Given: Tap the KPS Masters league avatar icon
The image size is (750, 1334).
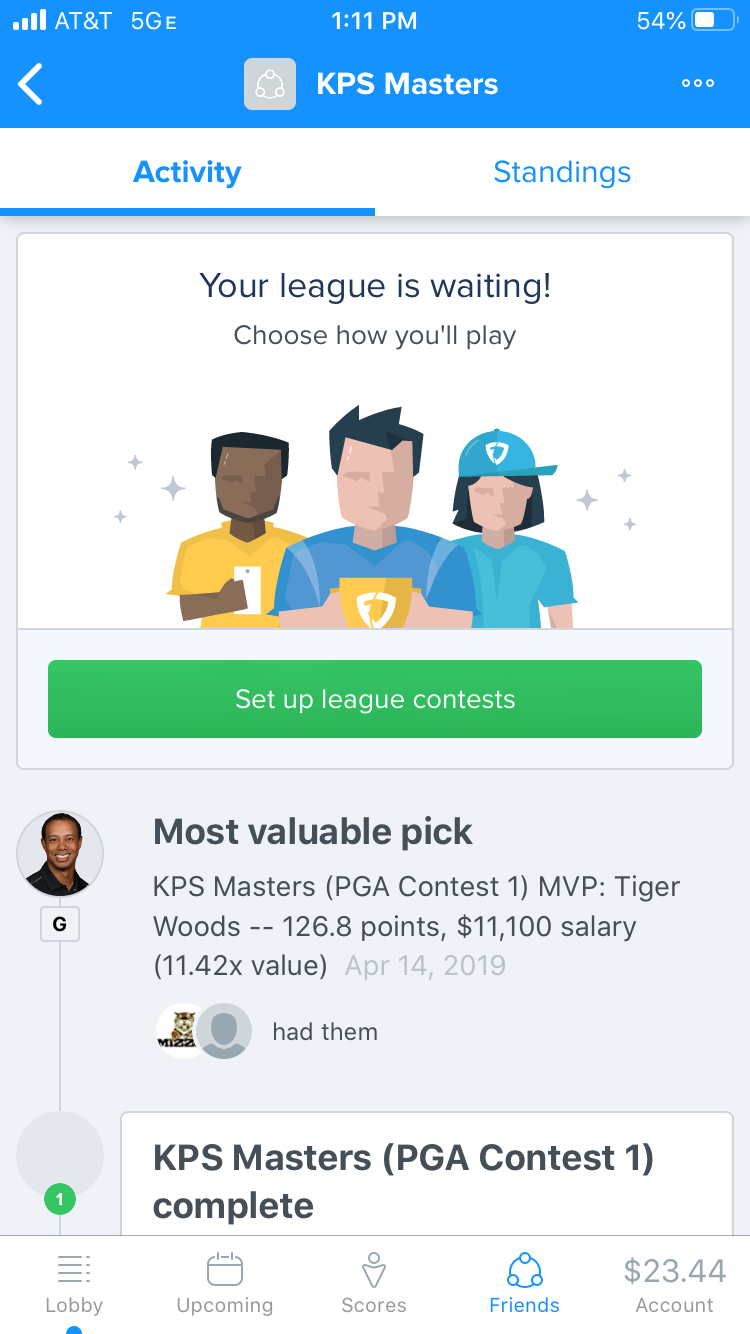Looking at the screenshot, I should [x=270, y=84].
